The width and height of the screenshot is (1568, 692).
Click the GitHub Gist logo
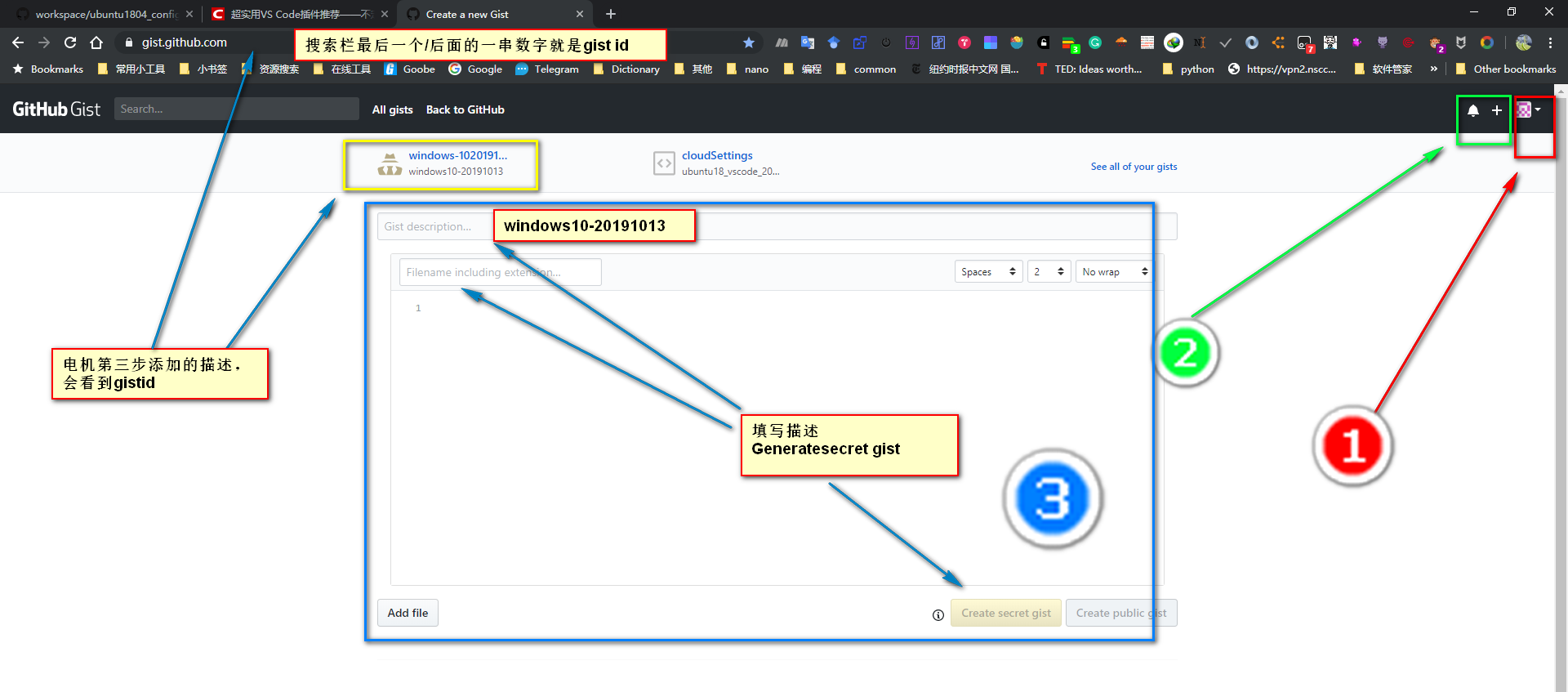point(56,109)
